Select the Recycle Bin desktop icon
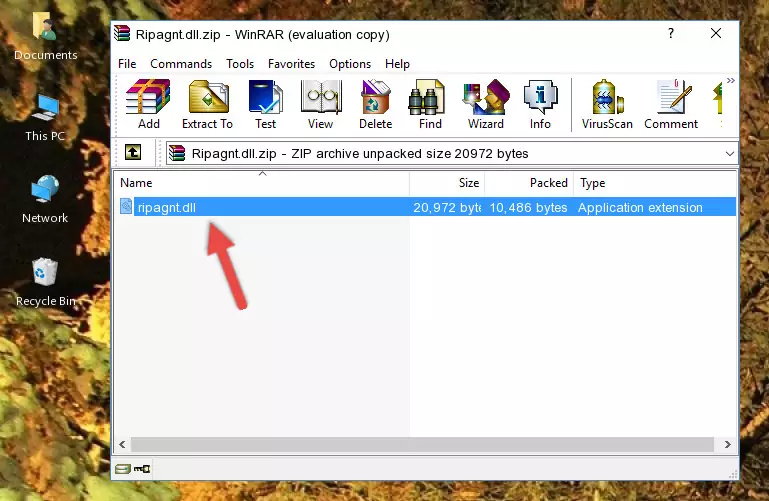This screenshot has height=501, width=769. click(45, 282)
